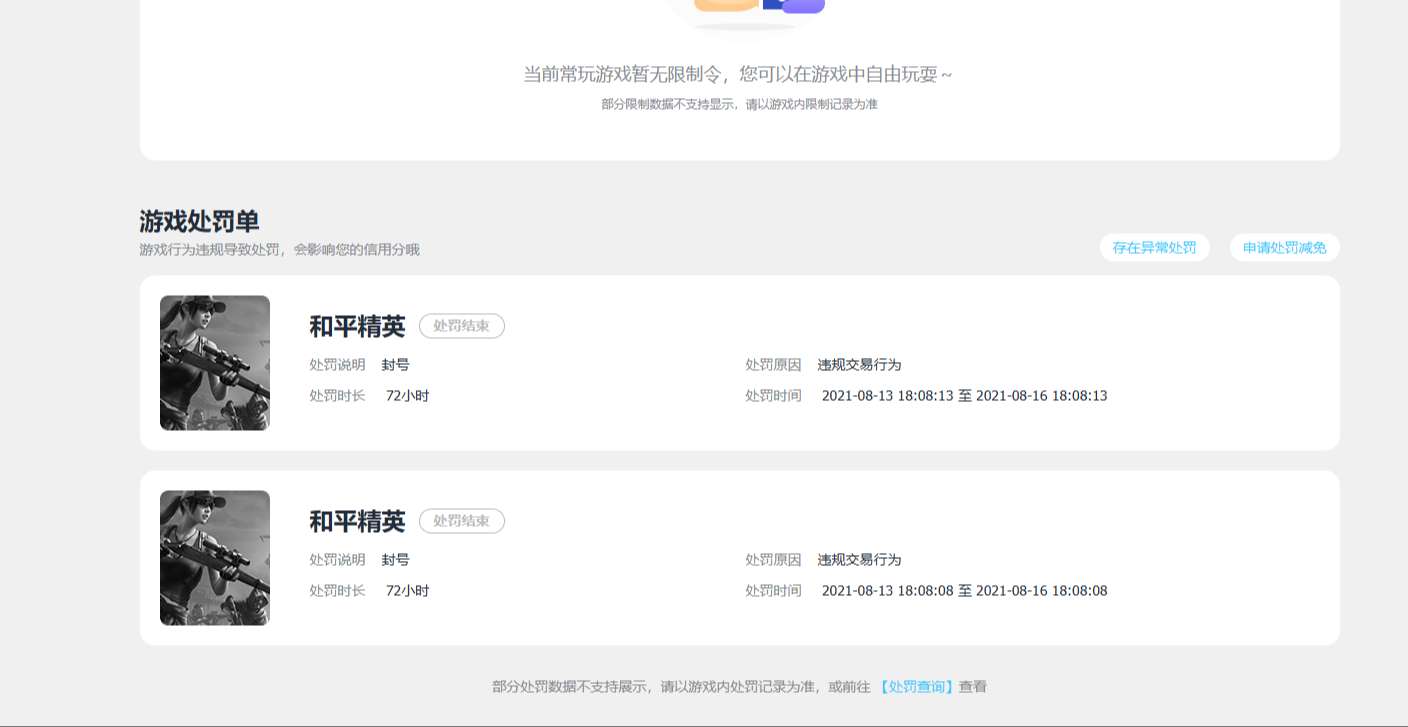
Task: Select the 封号 value in the 18:08:13 penalty card
Action: (395, 365)
